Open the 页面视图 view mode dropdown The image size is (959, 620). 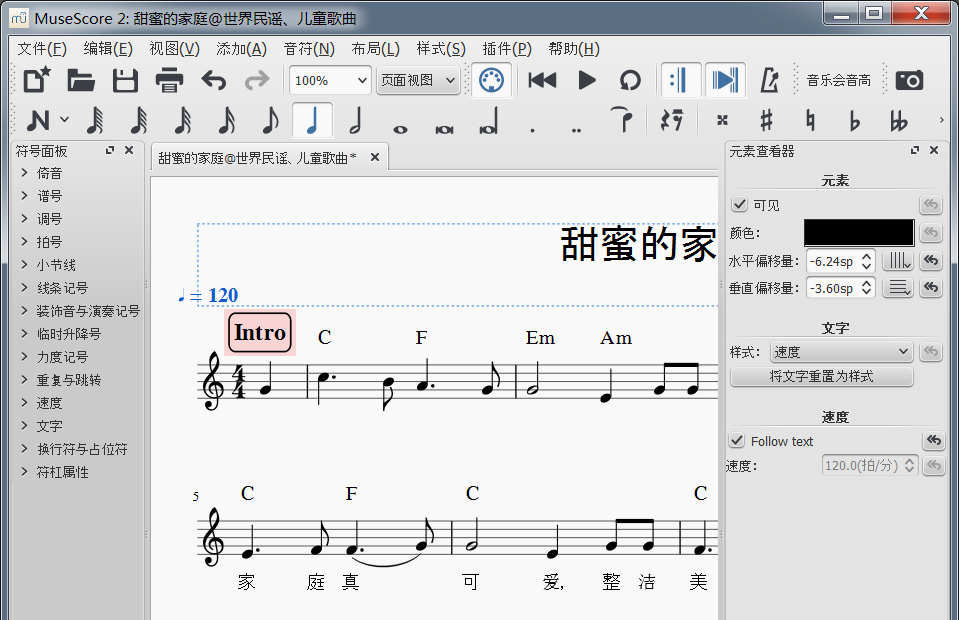point(418,80)
